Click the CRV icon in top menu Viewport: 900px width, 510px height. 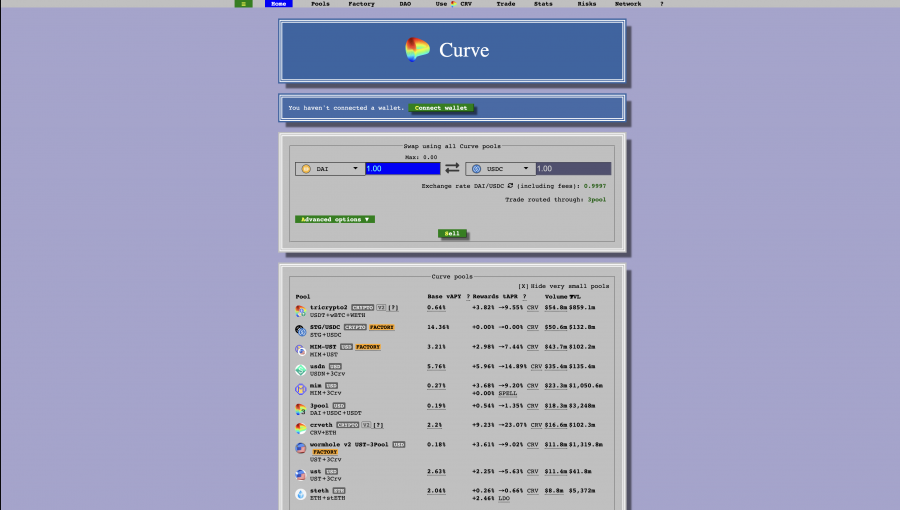click(x=453, y=3)
